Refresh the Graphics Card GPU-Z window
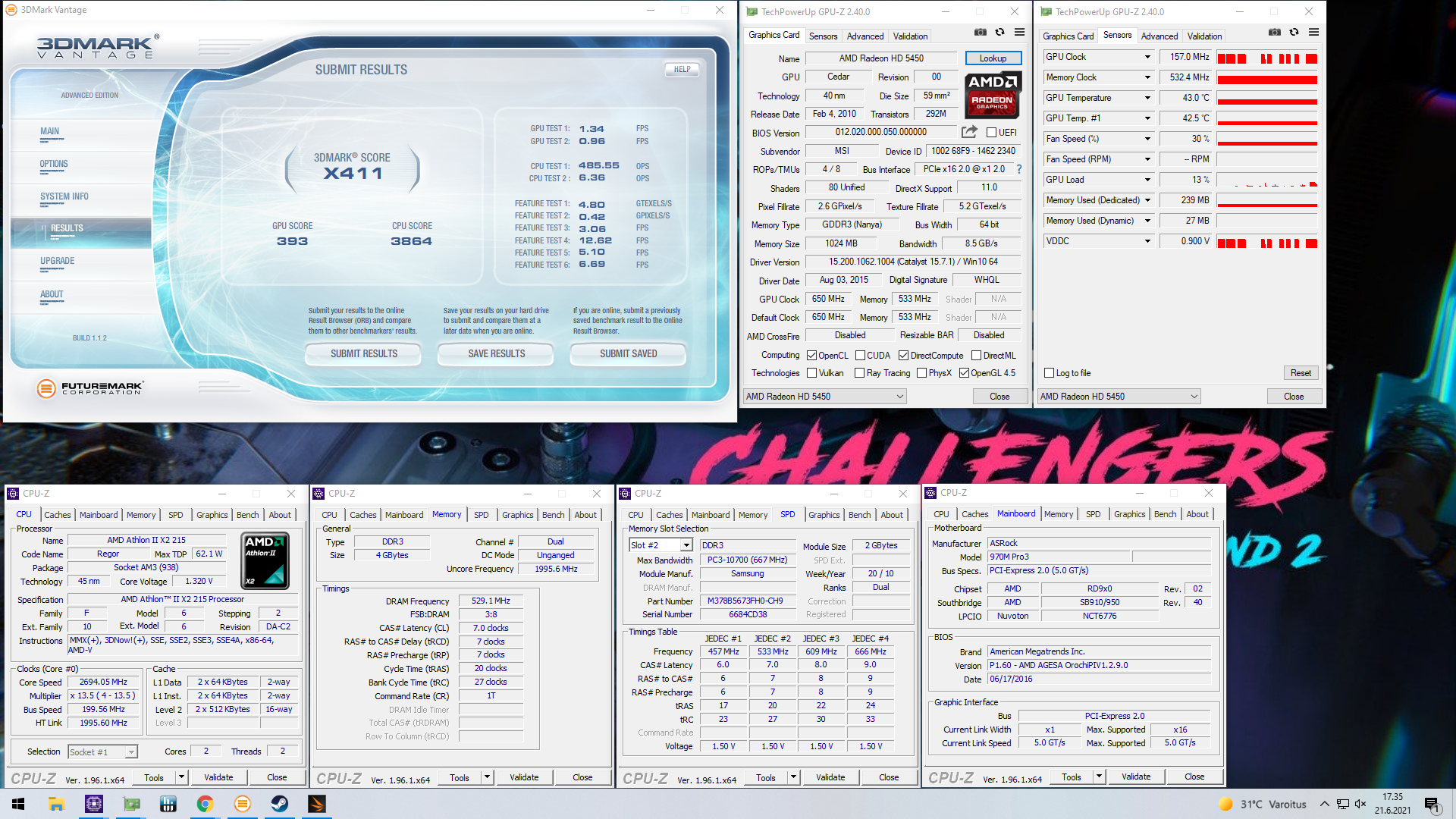This screenshot has width=1456, height=819. click(x=1000, y=33)
